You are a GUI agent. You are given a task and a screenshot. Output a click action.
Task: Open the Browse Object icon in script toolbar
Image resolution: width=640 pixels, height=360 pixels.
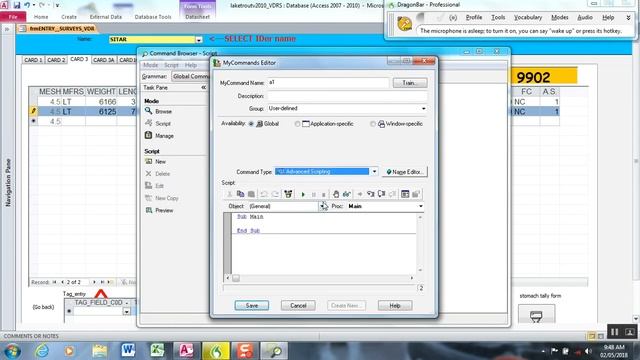click(288, 194)
